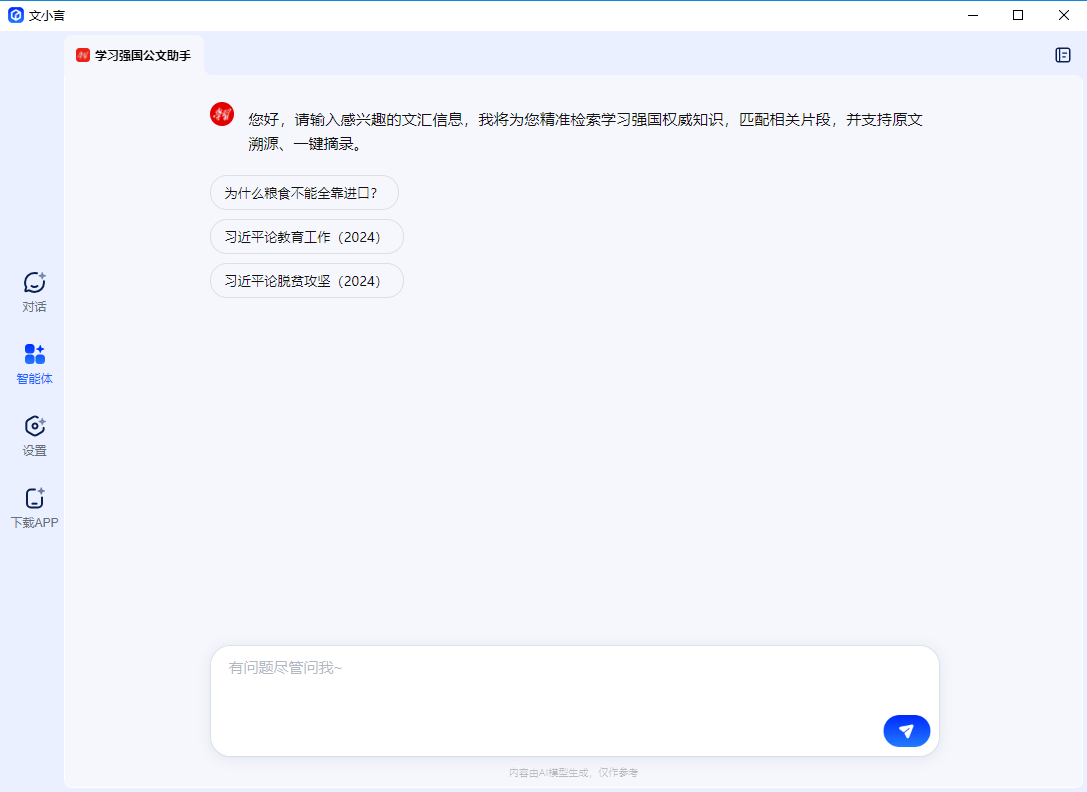Click the AI content disclaimer text
Viewport: 1087px width, 792px height.
click(x=574, y=771)
